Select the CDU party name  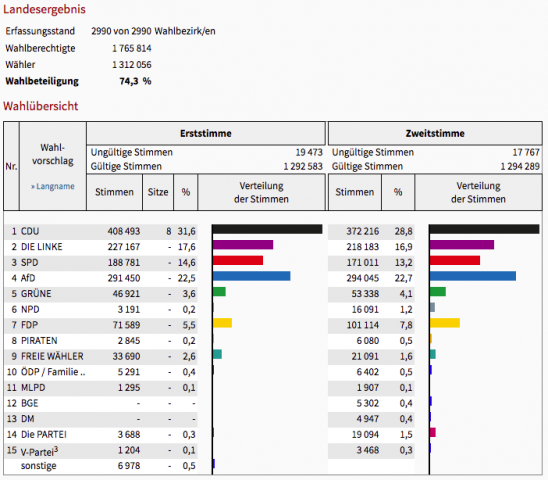coord(30,231)
